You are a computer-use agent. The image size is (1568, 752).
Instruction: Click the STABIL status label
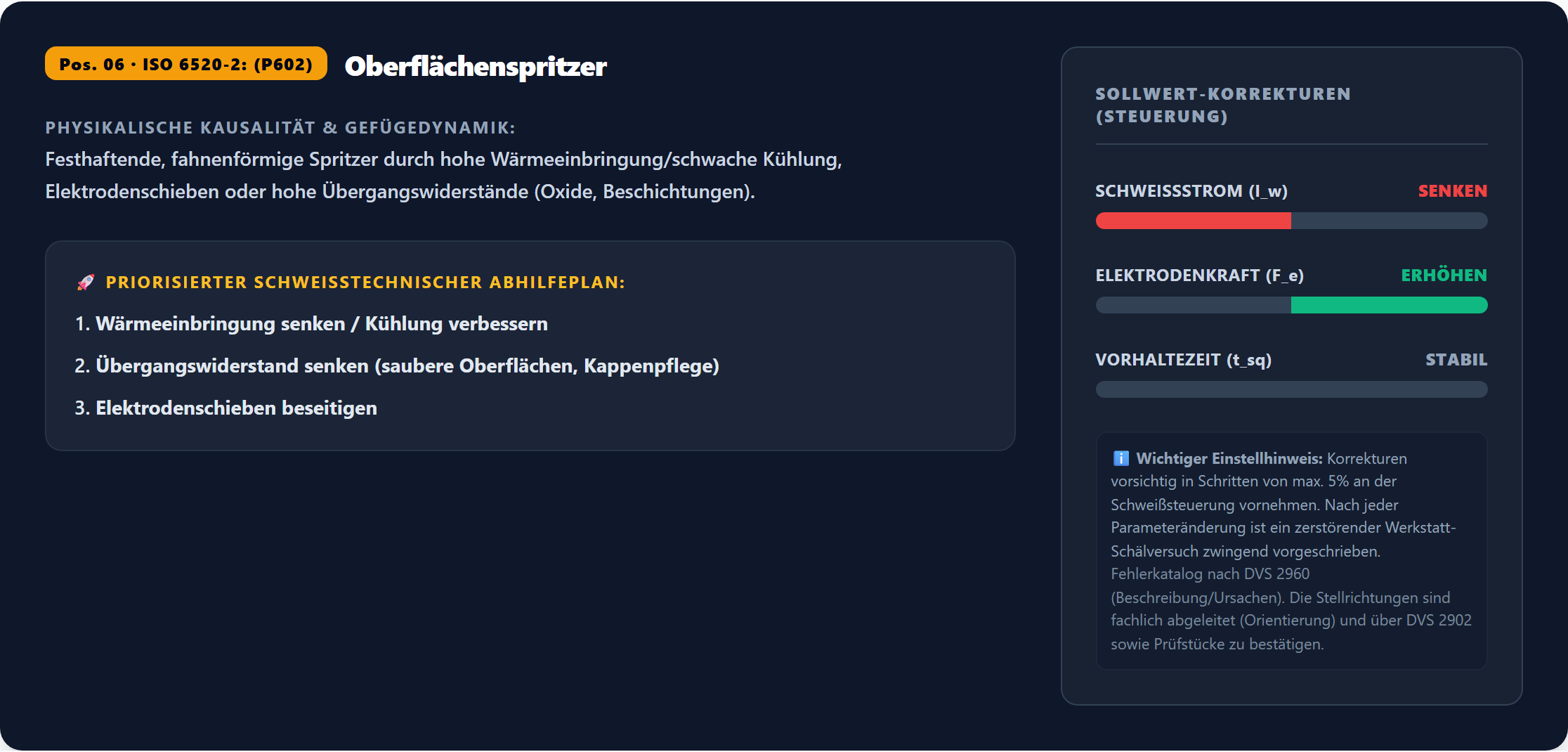1456,360
